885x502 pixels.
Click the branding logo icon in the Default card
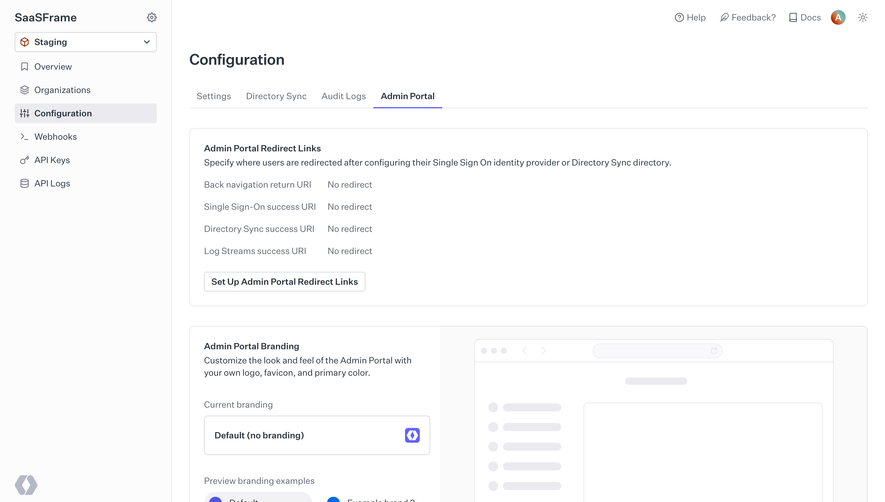click(412, 435)
